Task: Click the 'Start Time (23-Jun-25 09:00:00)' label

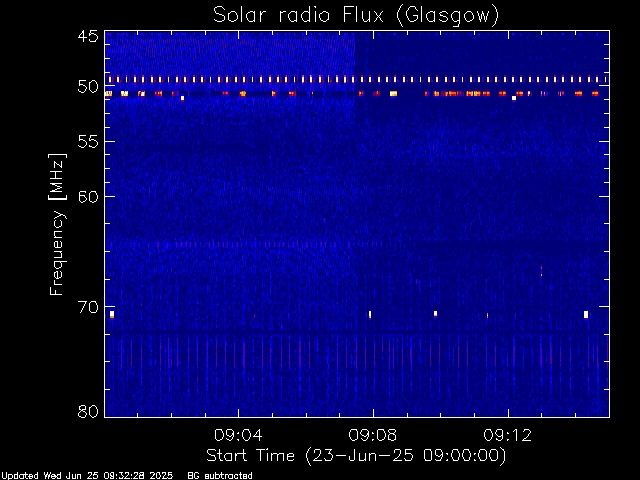Action: [x=356, y=456]
